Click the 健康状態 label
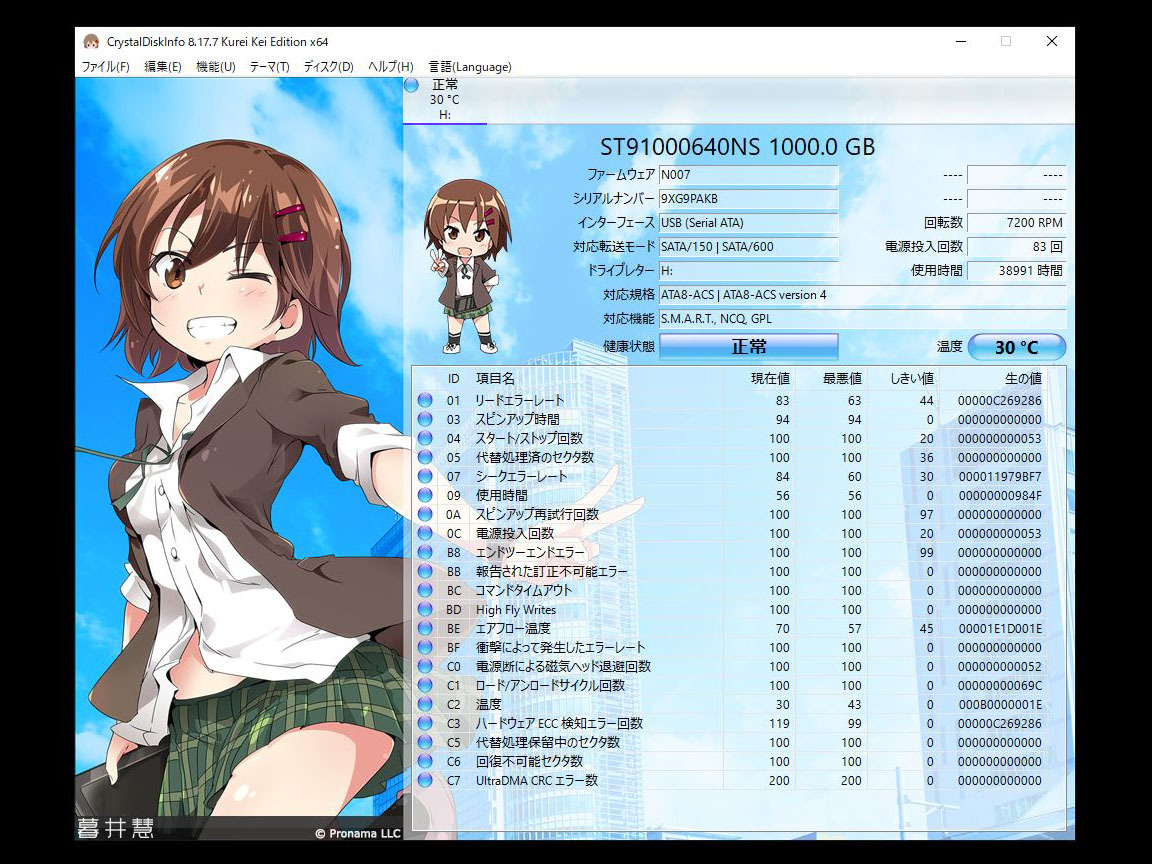1152x864 pixels. coord(628,346)
